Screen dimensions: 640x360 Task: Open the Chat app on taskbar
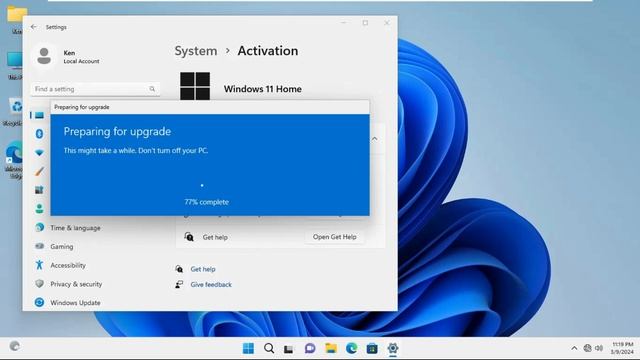pos(310,348)
